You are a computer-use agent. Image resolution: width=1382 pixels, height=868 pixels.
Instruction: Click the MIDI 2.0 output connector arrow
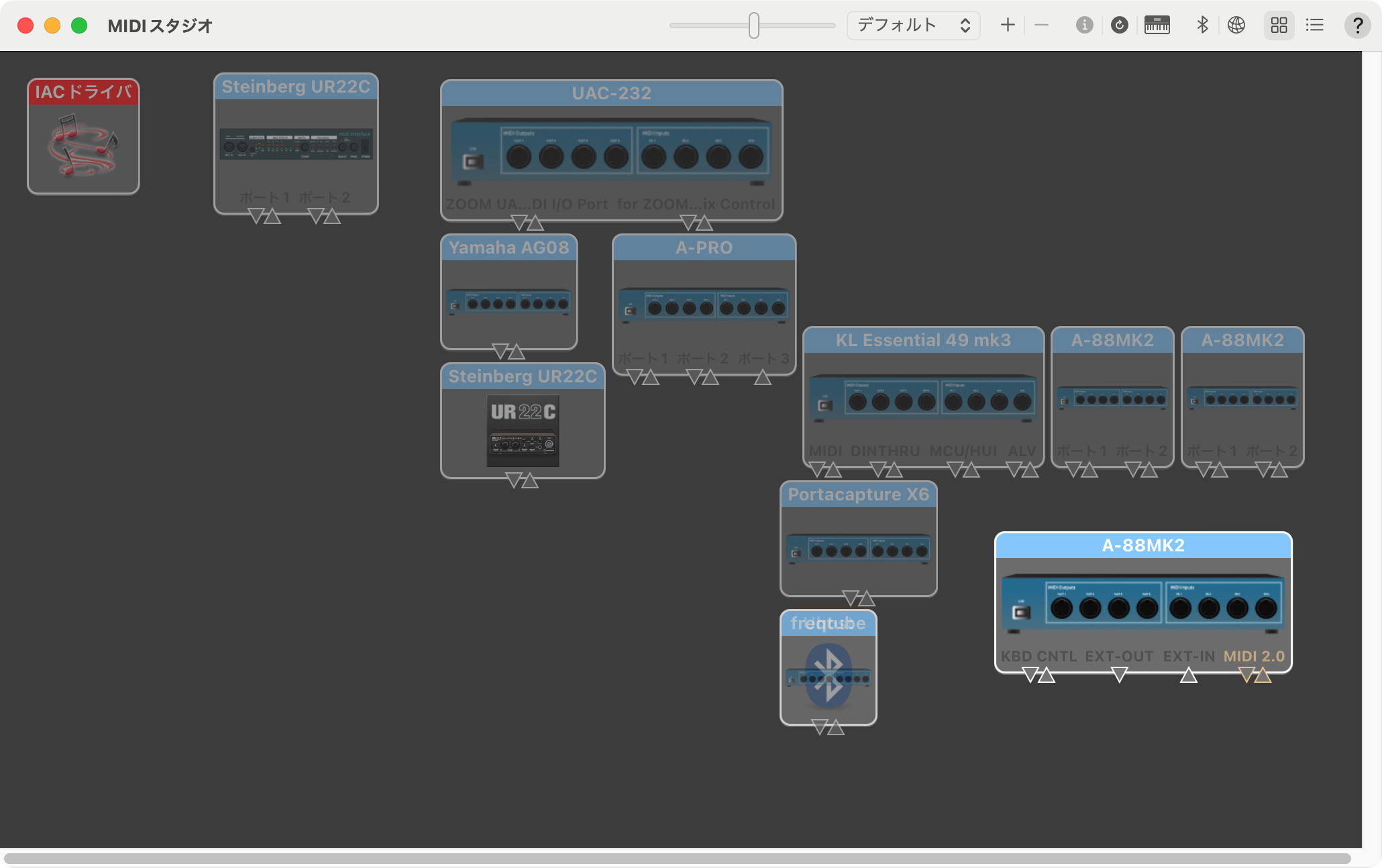point(1246,675)
